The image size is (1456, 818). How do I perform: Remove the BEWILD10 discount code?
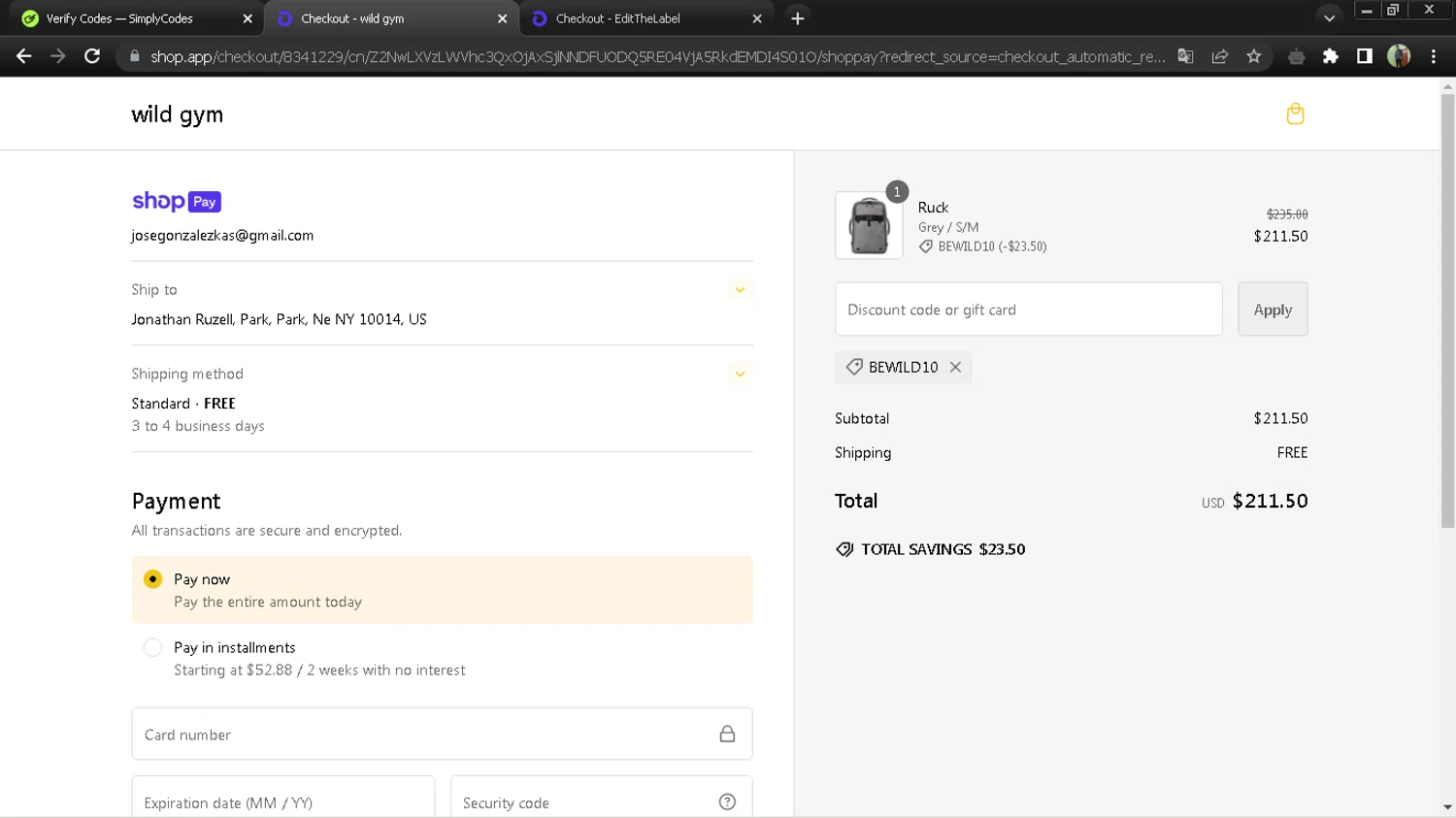click(x=955, y=367)
